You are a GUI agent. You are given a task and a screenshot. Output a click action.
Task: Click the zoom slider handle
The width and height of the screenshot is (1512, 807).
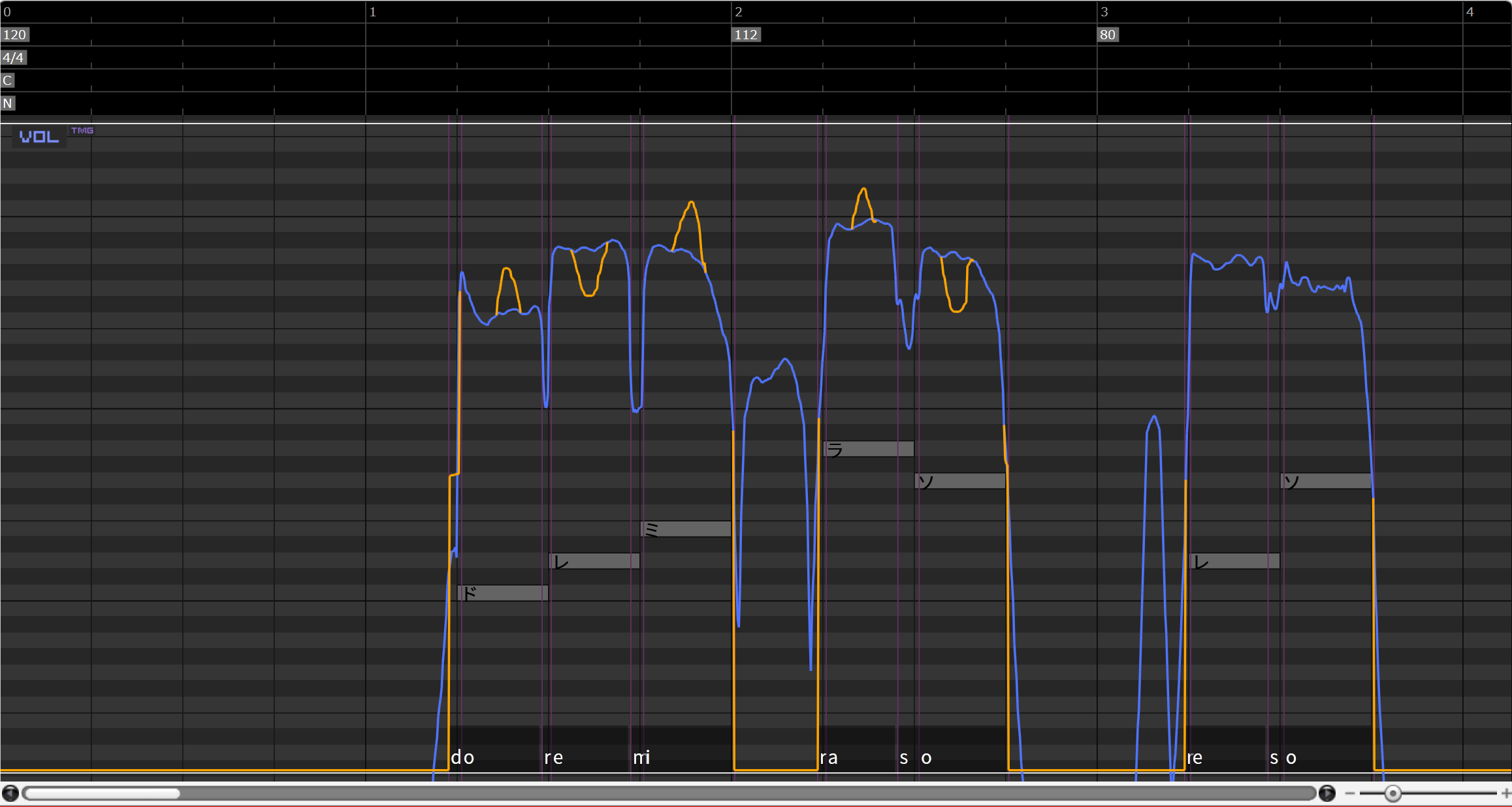(x=1392, y=793)
